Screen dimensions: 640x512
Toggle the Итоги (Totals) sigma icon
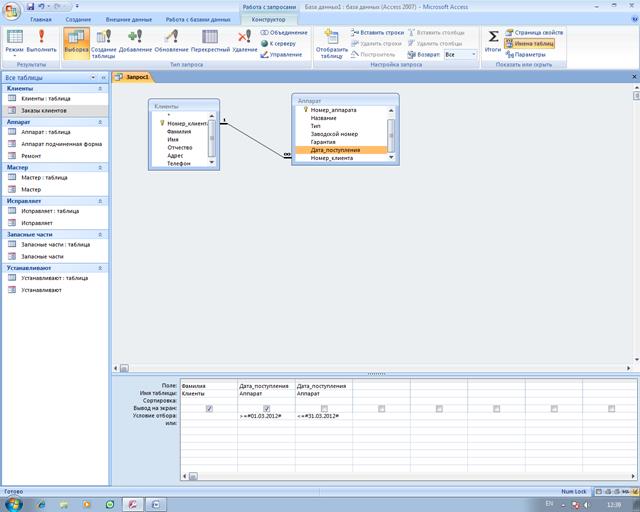493,40
